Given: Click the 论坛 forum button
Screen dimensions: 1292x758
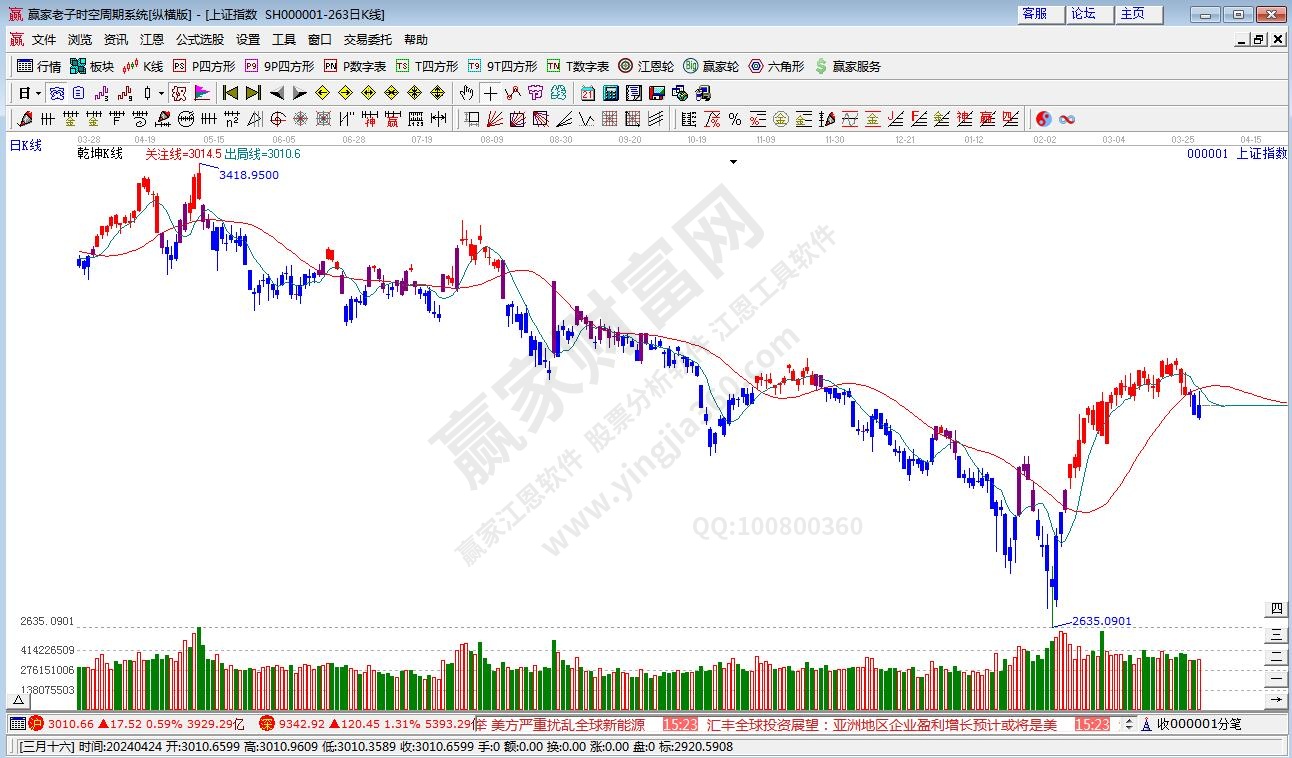Looking at the screenshot, I should click(x=1084, y=14).
